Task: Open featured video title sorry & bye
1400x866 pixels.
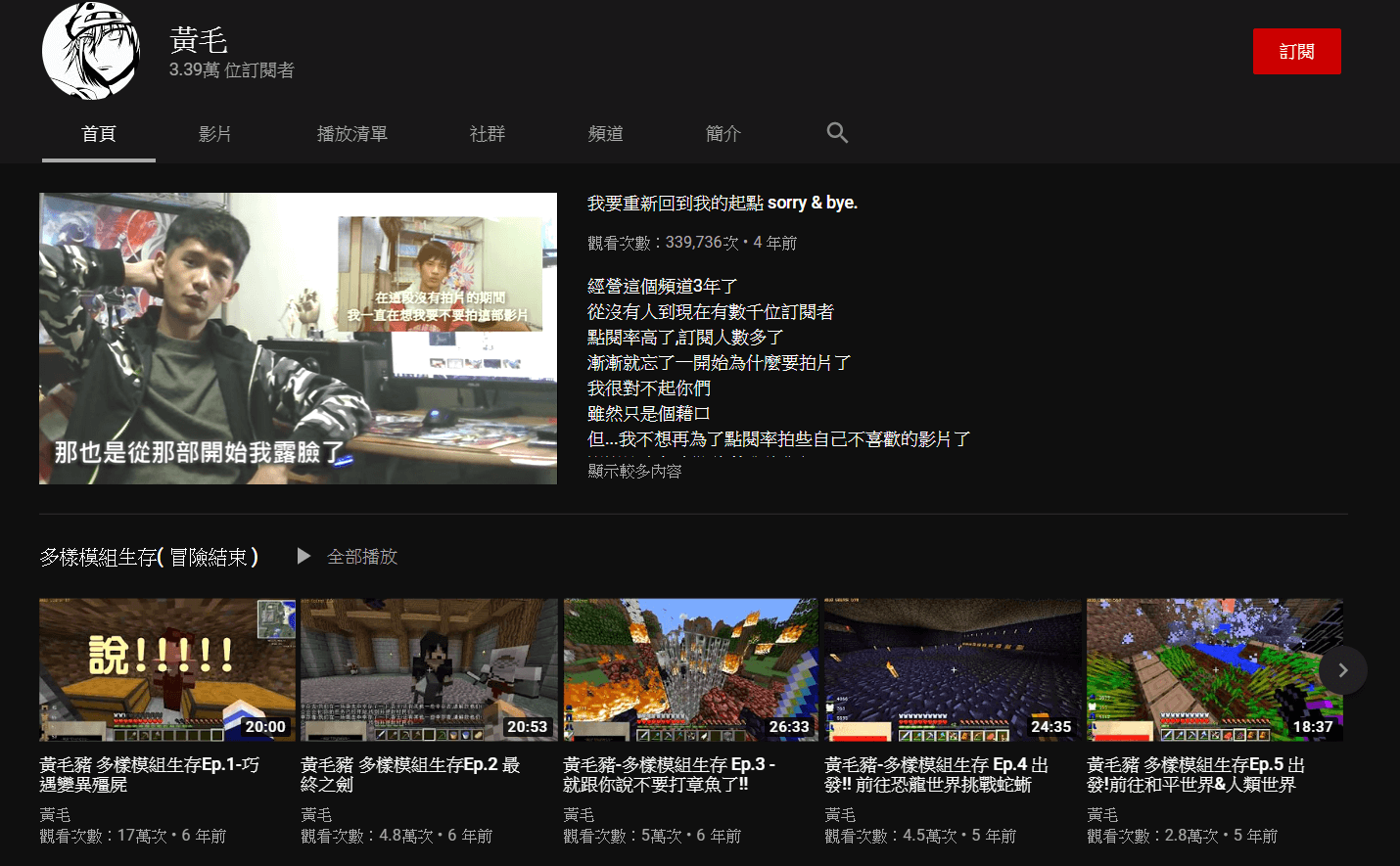Action: coord(722,203)
